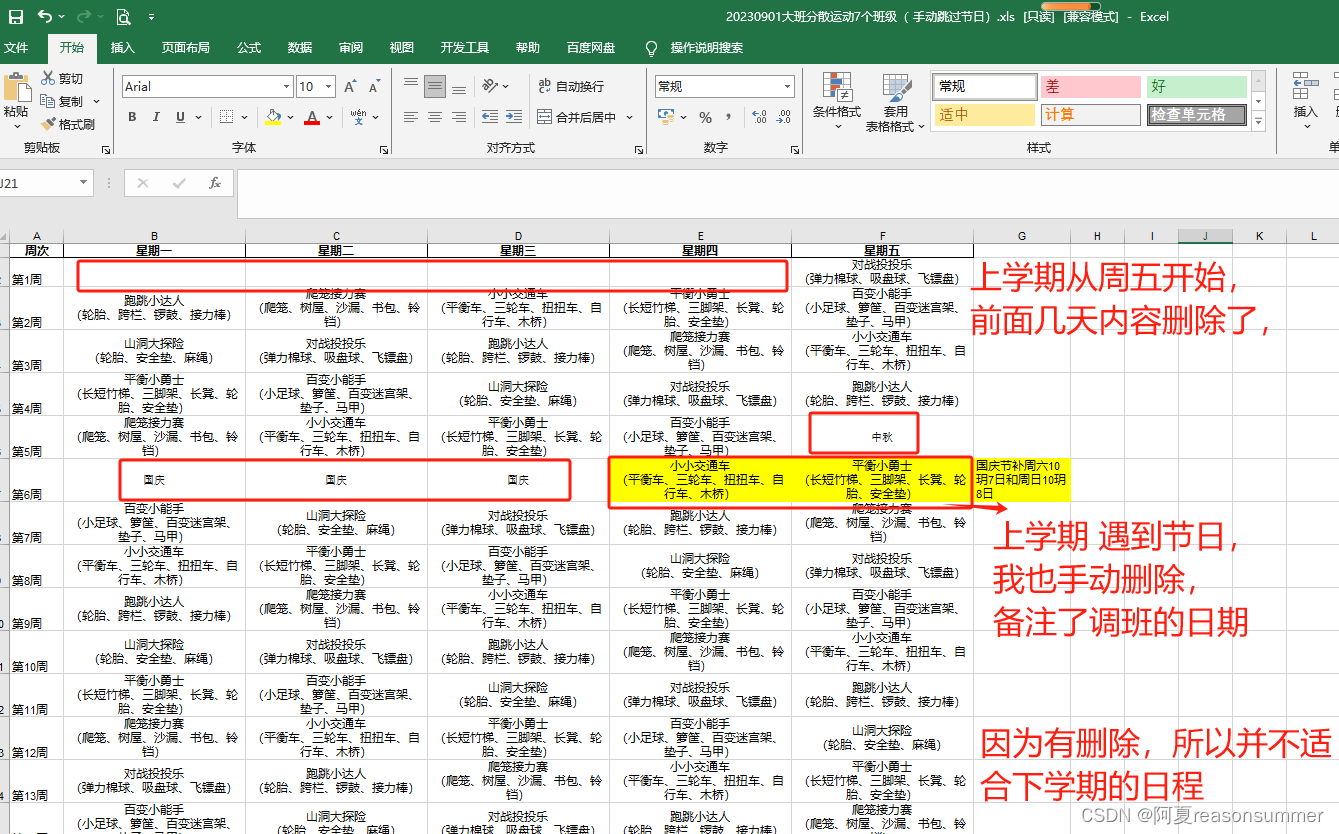Open the Arial font name dropdown
The height and width of the screenshot is (834, 1339).
click(286, 87)
